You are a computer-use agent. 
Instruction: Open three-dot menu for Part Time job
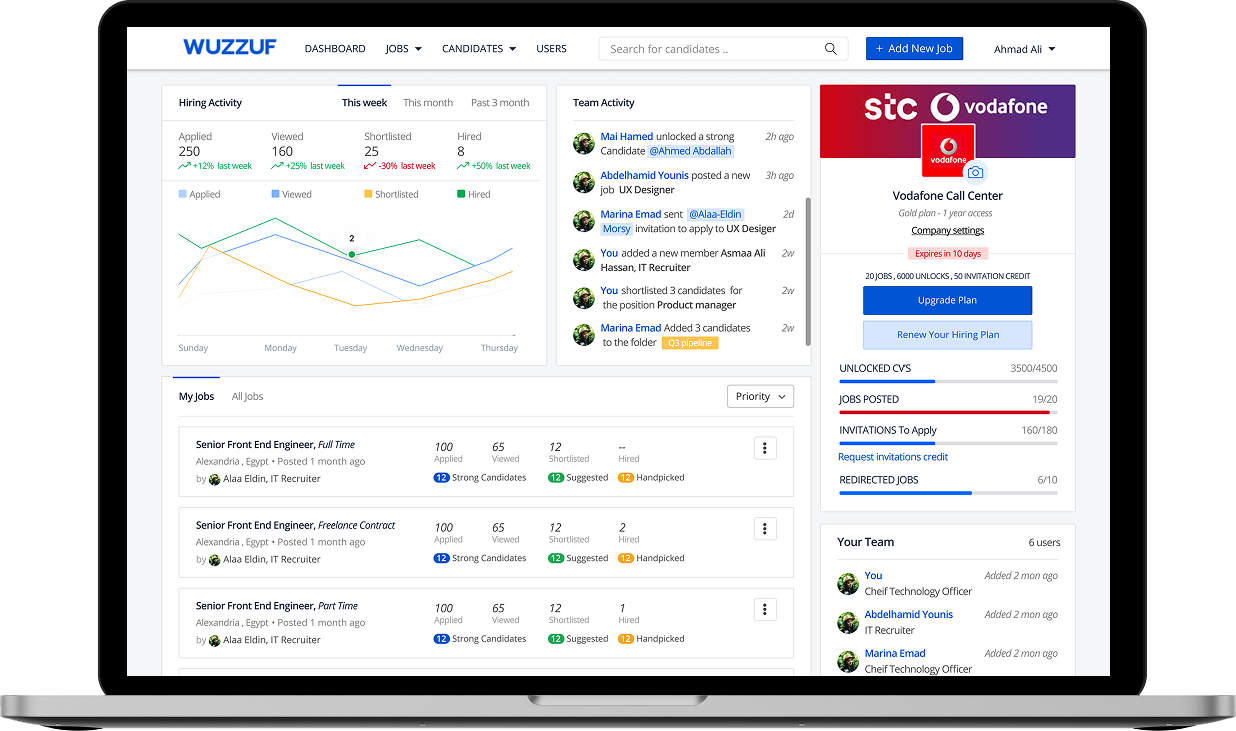tap(765, 609)
